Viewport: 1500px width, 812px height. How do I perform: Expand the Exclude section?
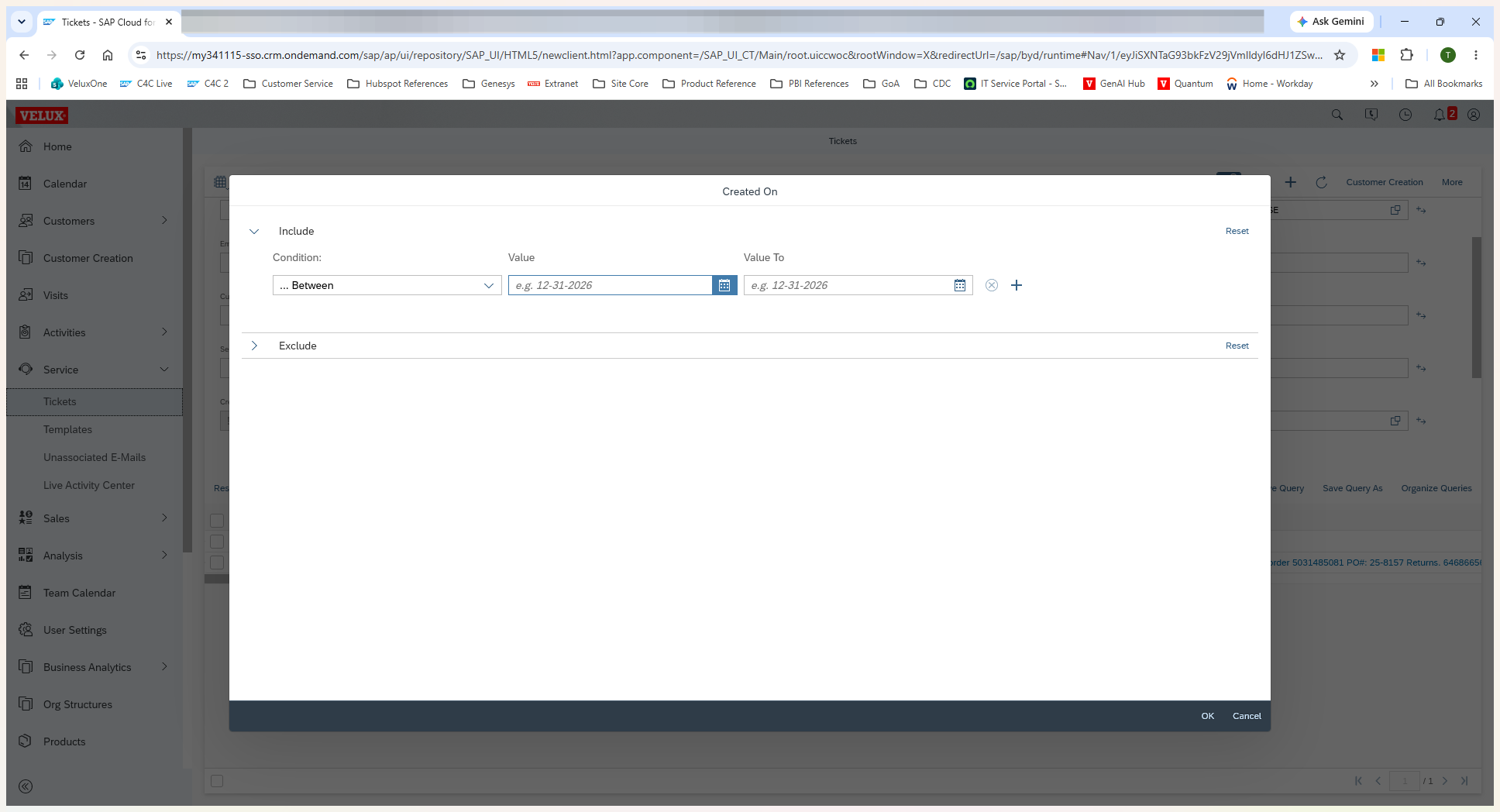point(254,346)
